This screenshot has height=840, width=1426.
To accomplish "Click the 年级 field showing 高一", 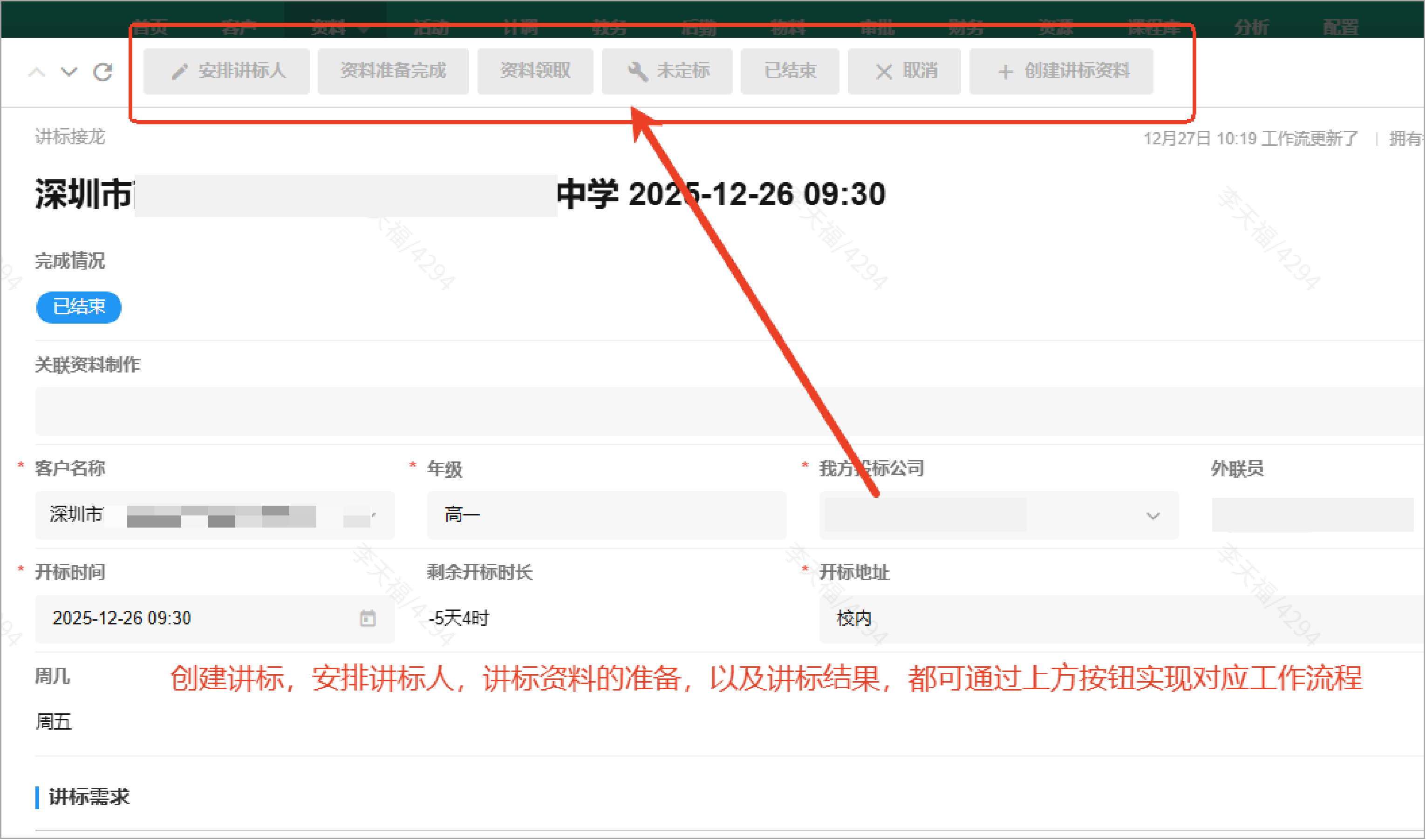I will [x=606, y=515].
